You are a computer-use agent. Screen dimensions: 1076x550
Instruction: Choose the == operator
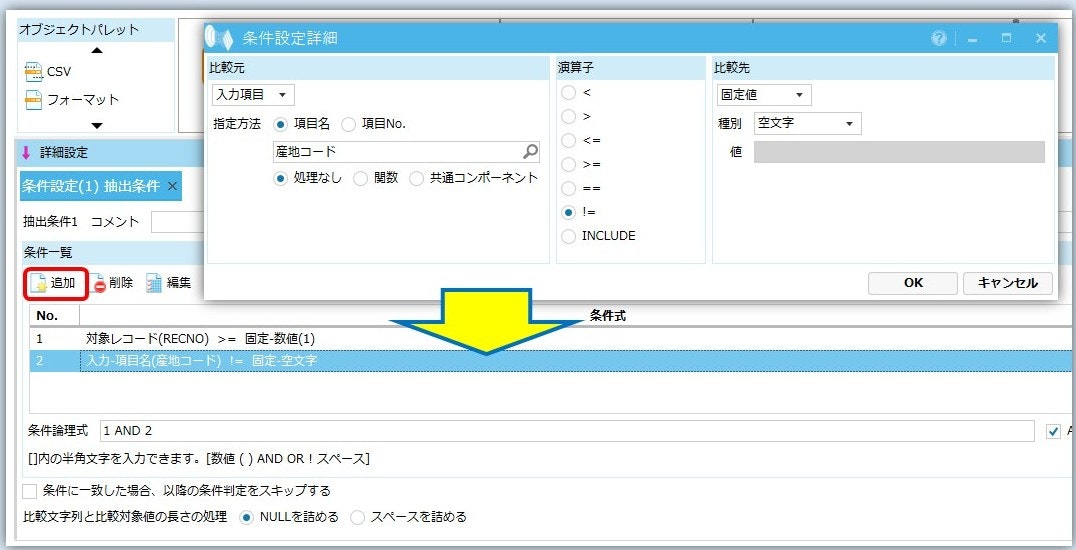(568, 188)
